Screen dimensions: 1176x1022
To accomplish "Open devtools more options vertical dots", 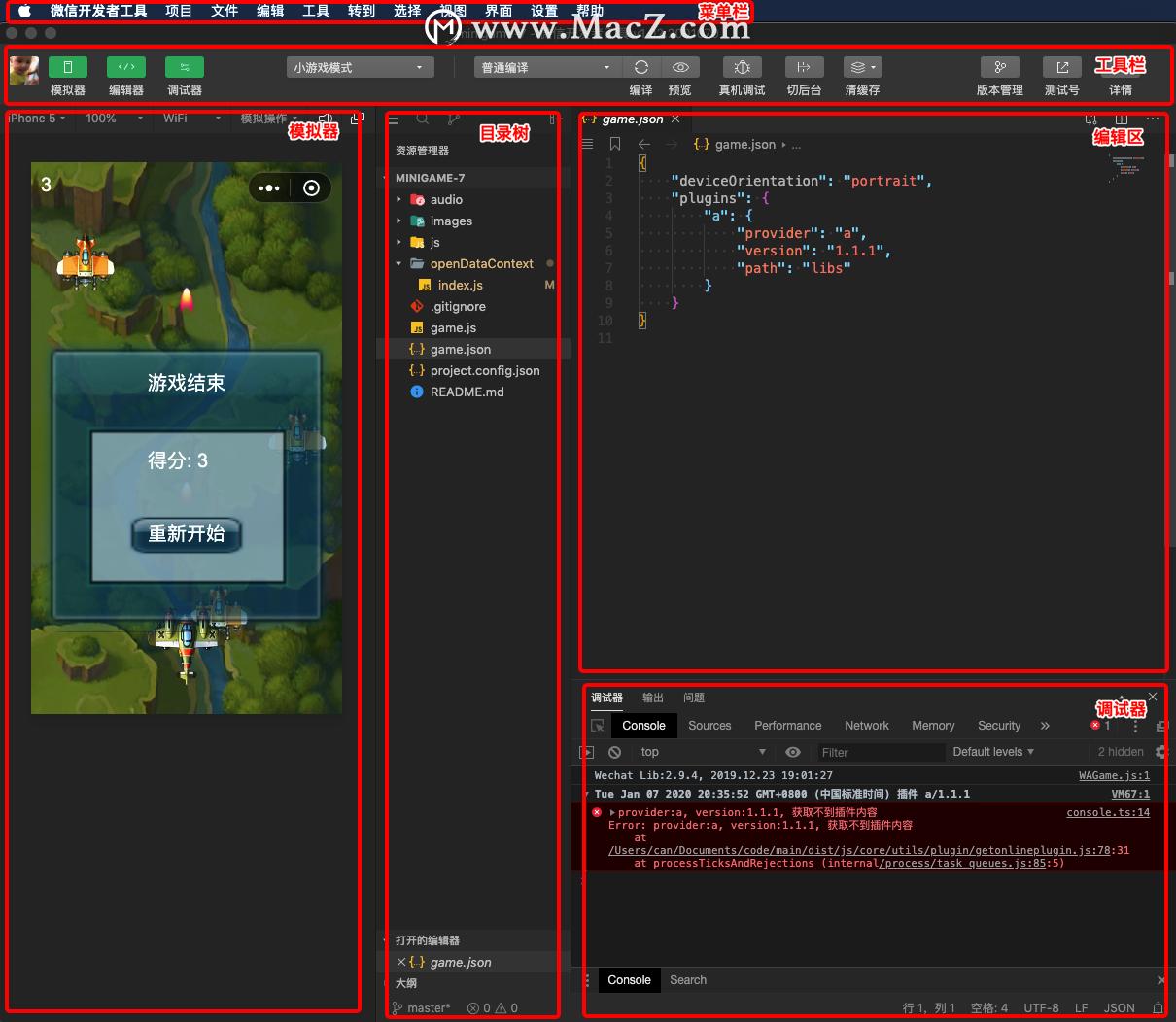I will (x=1137, y=726).
